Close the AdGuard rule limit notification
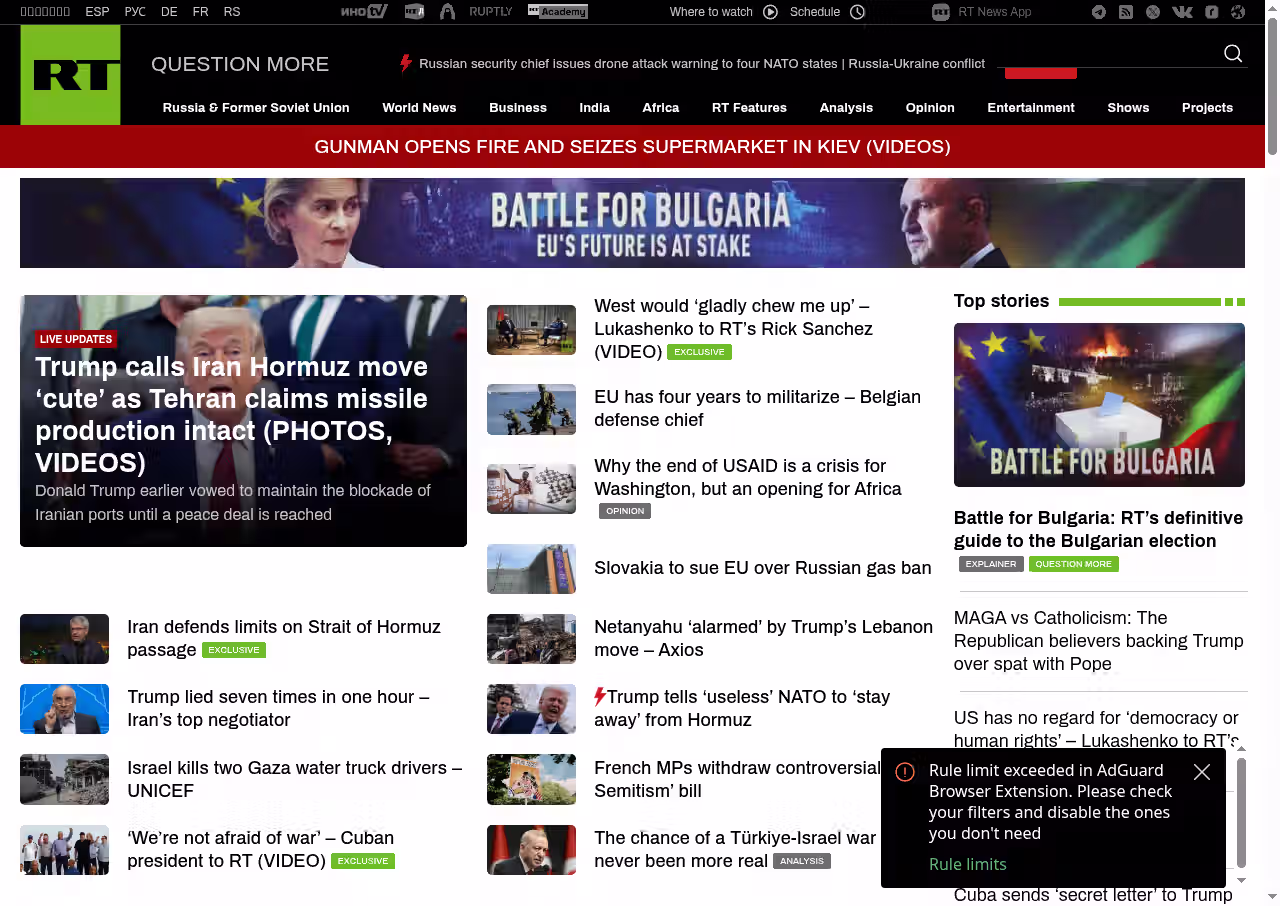 point(1202,772)
